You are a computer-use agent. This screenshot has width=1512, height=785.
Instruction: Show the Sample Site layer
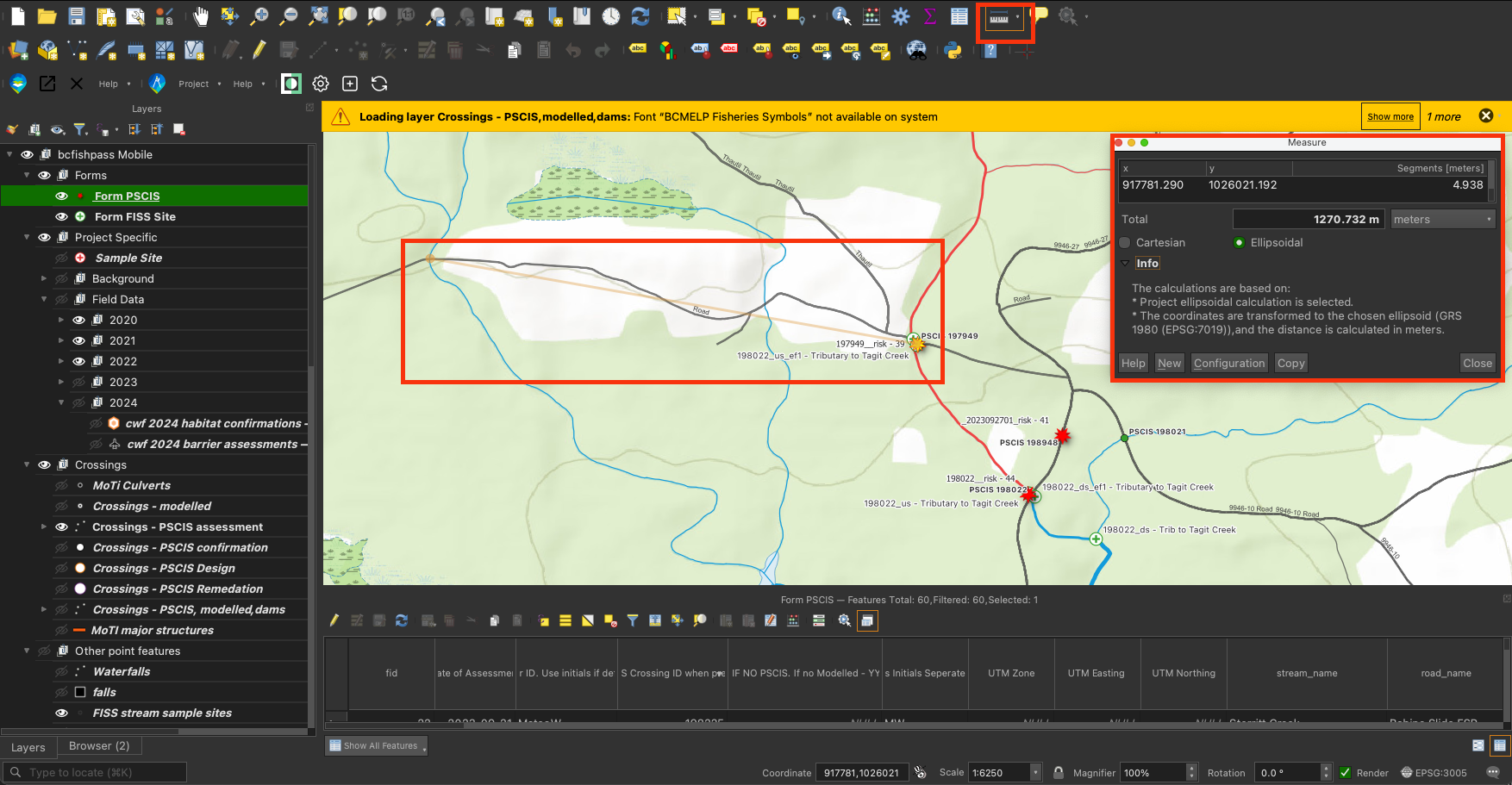[61, 258]
